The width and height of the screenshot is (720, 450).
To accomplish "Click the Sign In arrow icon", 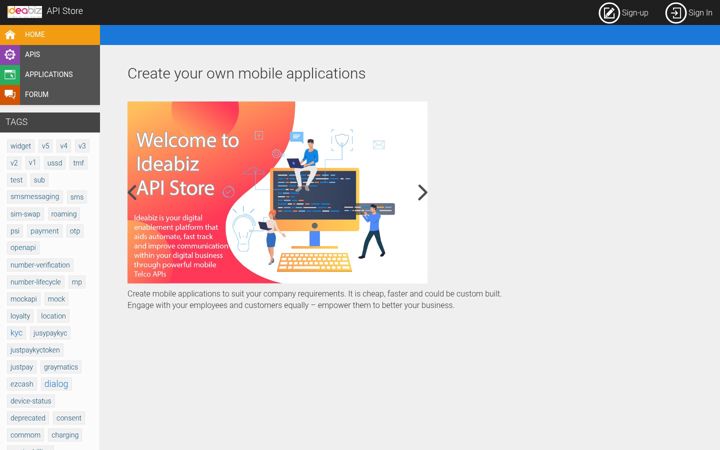I will [x=675, y=13].
